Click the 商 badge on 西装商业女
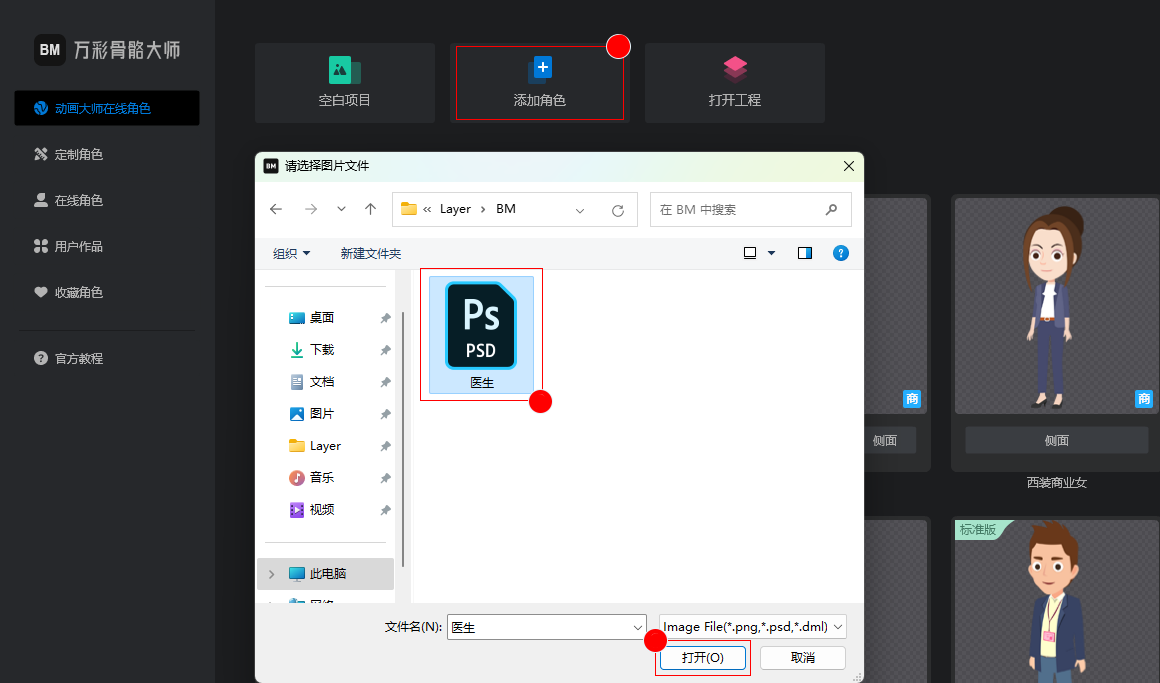The width and height of the screenshot is (1160, 683). coord(1144,399)
